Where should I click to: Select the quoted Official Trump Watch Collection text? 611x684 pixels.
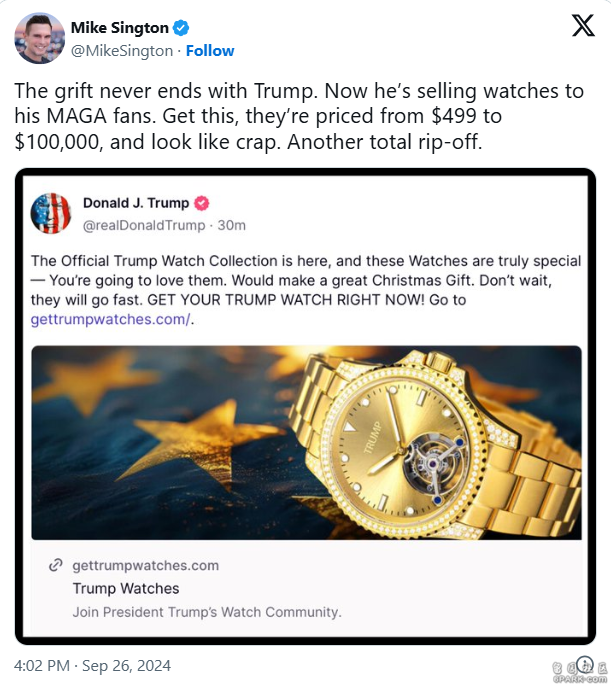[298, 280]
